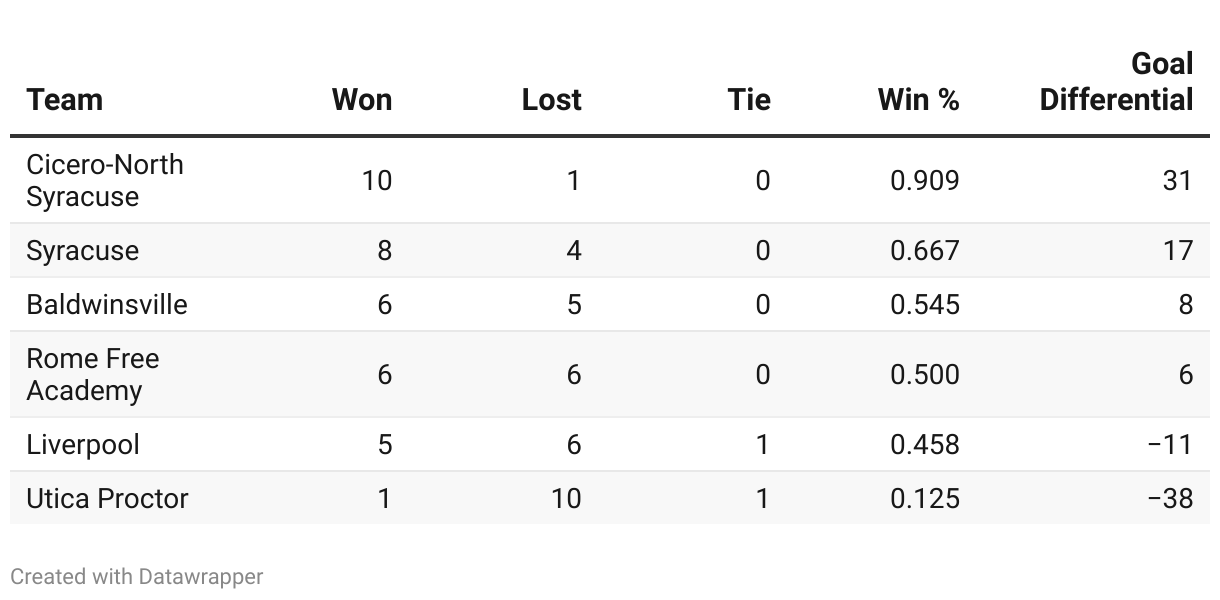Viewport: 1220px width, 600px height.
Task: Click the Syracuse team name cell
Action: tap(83, 250)
